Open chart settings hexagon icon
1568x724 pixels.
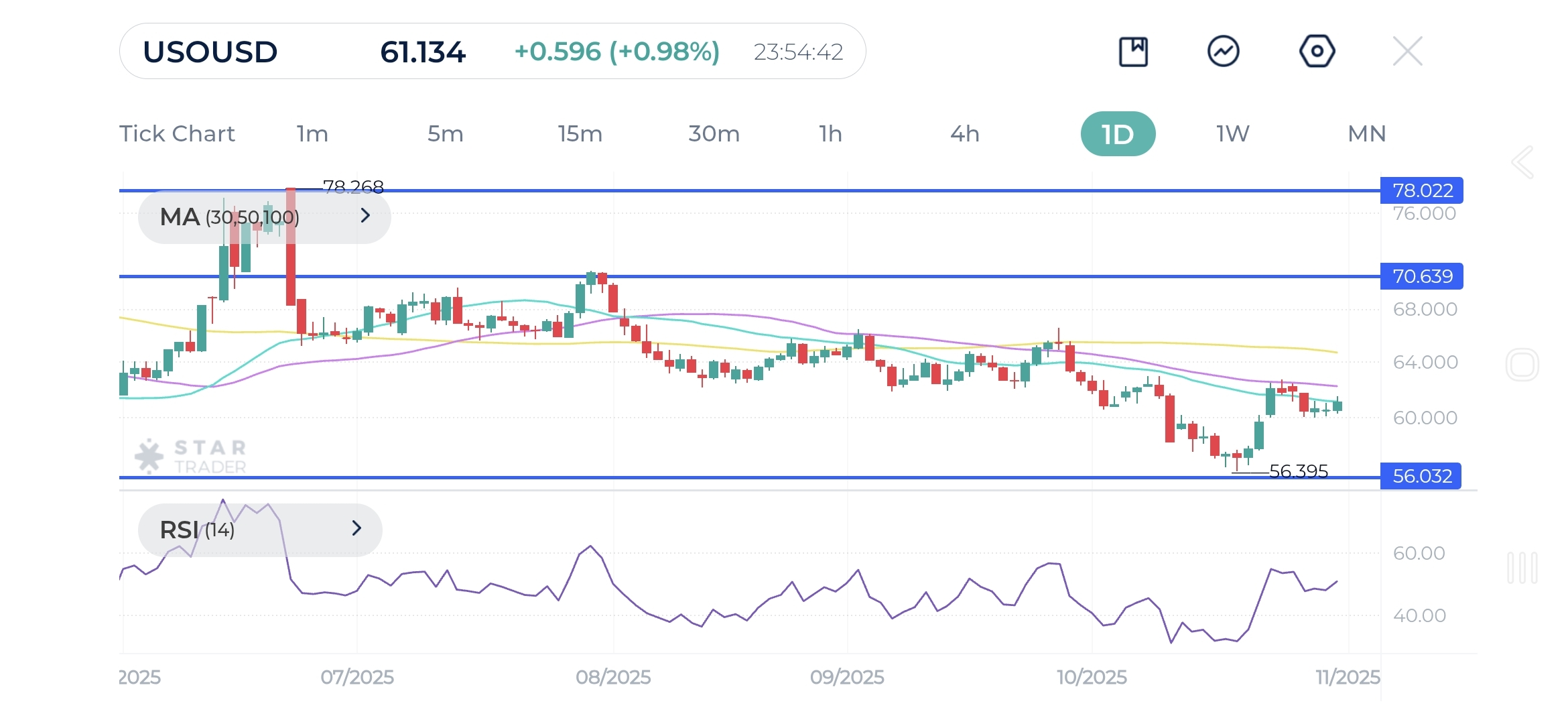(1317, 52)
